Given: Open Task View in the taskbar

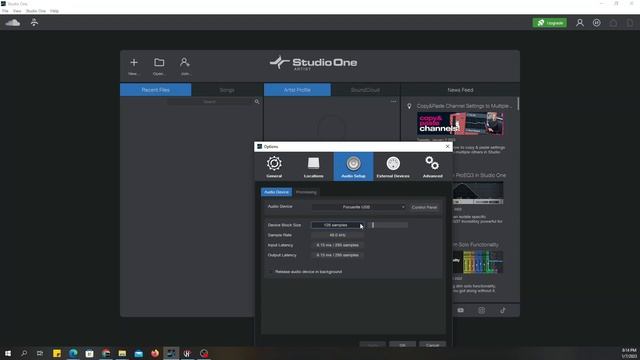Looking at the screenshot, I should point(40,353).
